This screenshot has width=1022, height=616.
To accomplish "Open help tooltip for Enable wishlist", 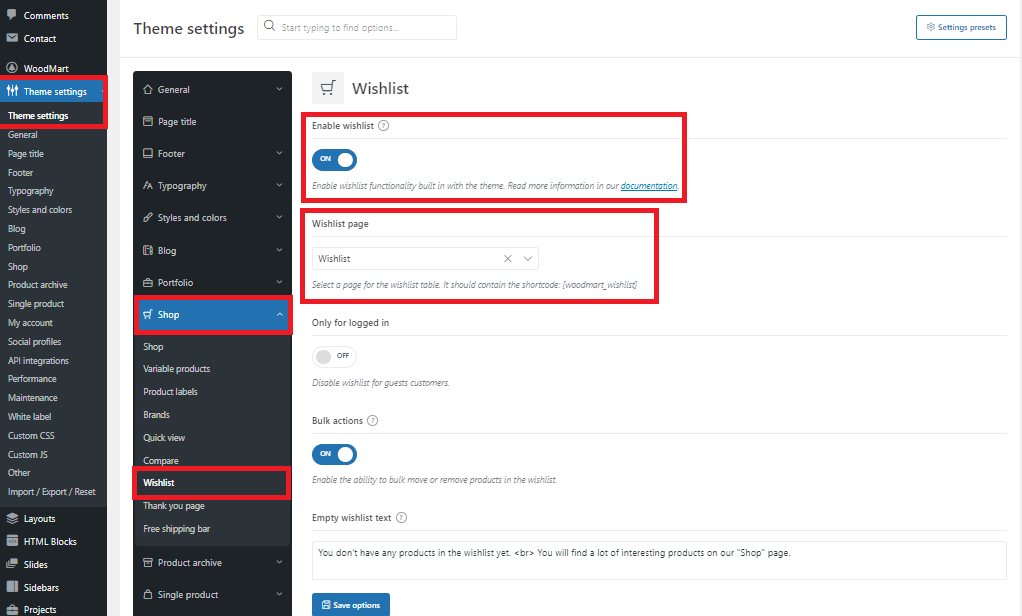I will 384,126.
